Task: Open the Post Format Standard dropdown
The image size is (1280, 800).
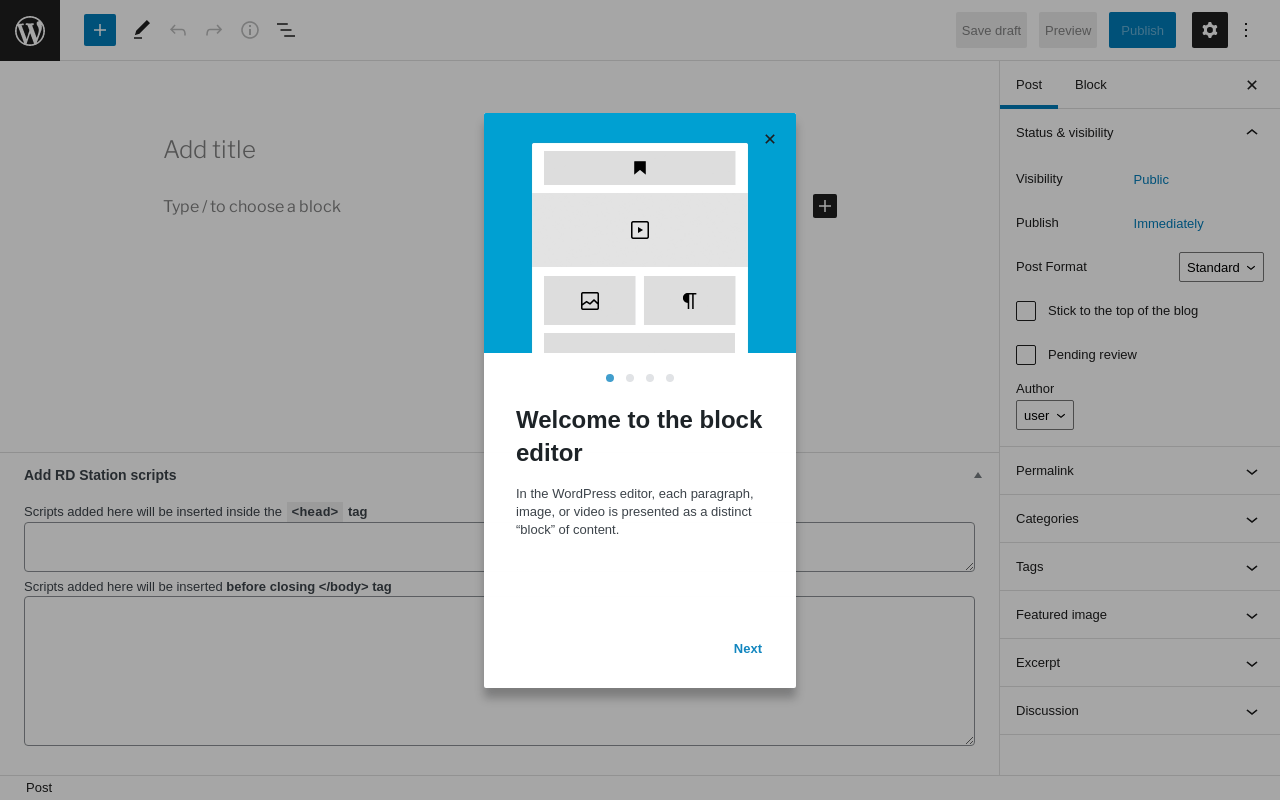Action: pos(1221,267)
